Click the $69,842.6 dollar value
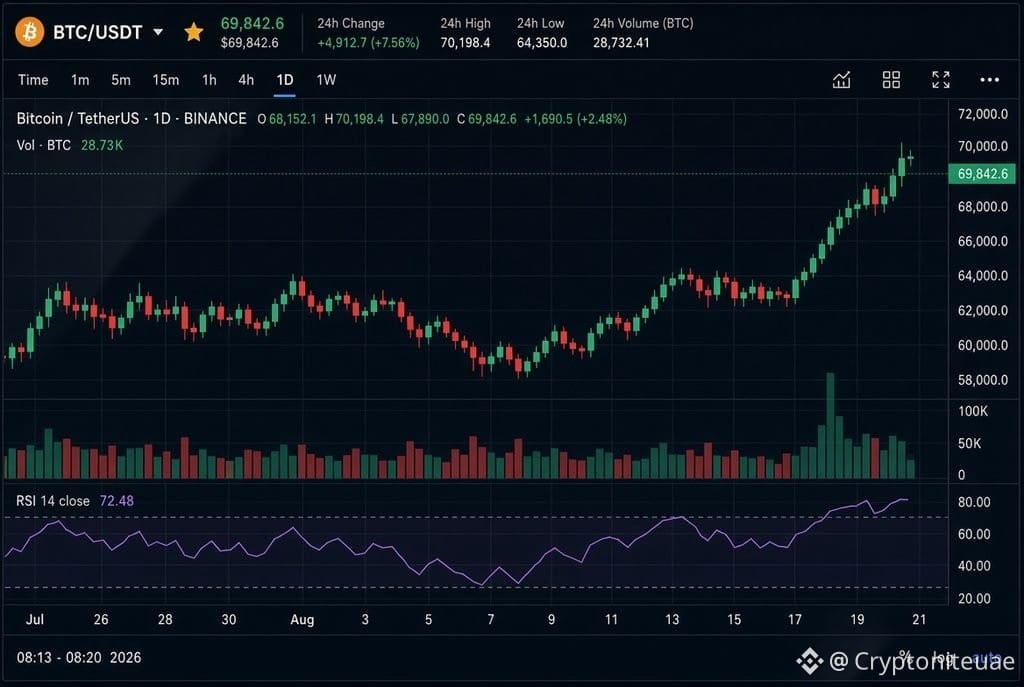Image resolution: width=1024 pixels, height=687 pixels. [x=249, y=42]
